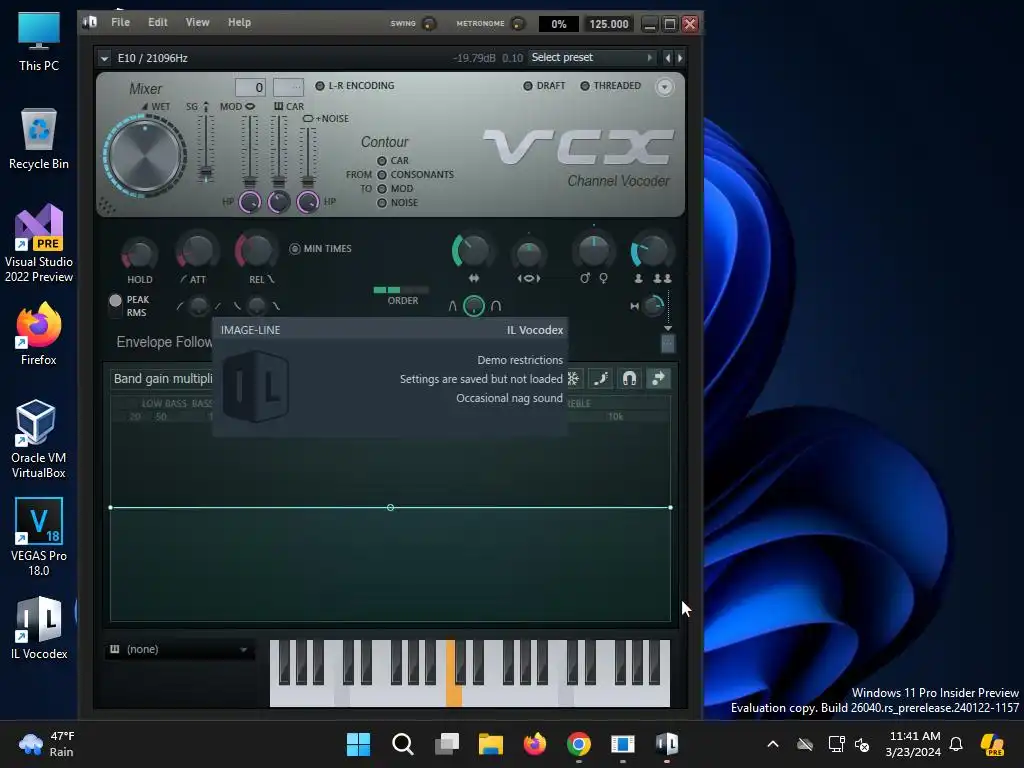Adjust the small stereo spread knob
Image resolution: width=1024 pixels, height=768 pixels.
point(652,306)
